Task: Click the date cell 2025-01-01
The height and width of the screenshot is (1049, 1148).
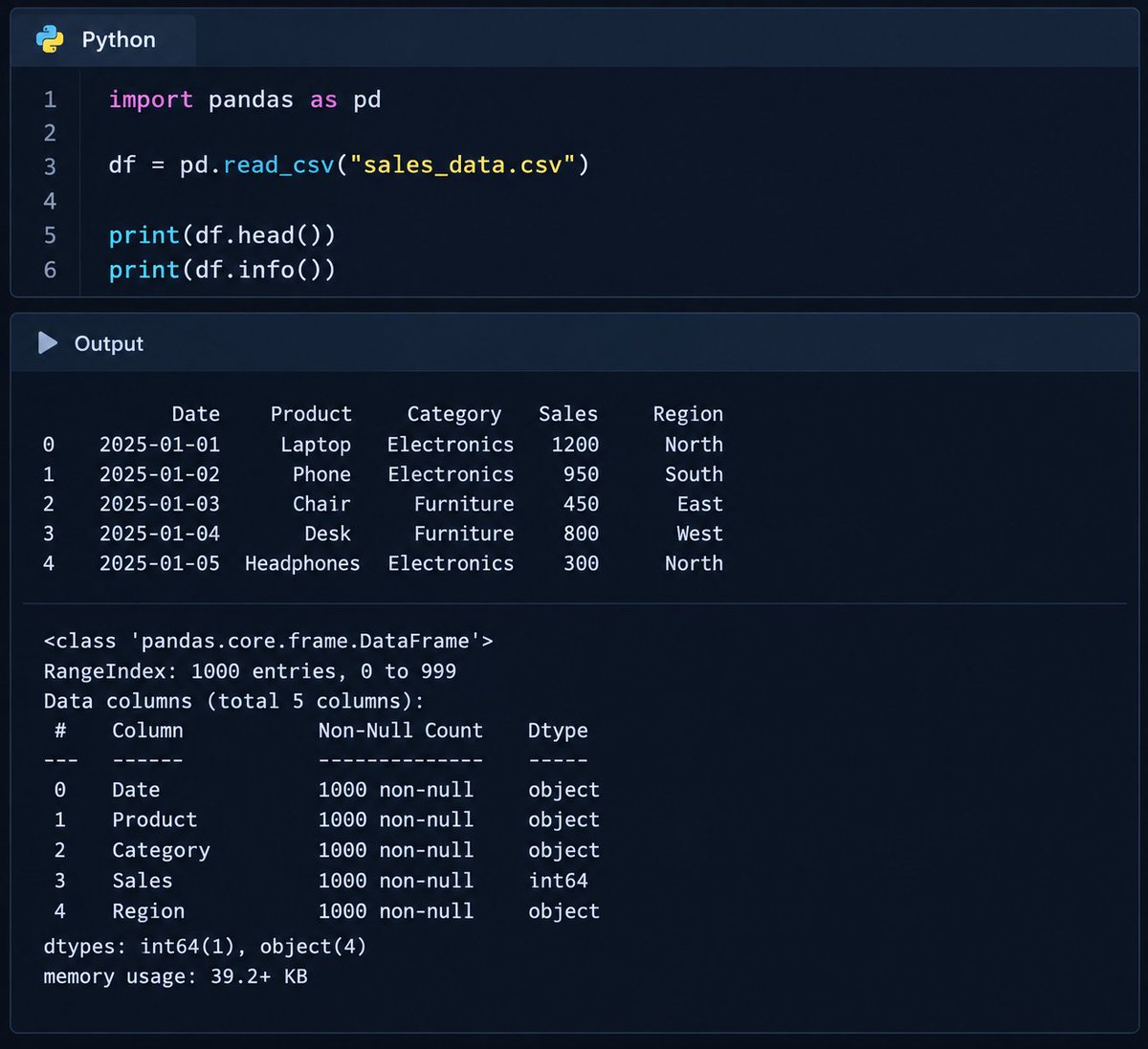Action: coord(160,445)
